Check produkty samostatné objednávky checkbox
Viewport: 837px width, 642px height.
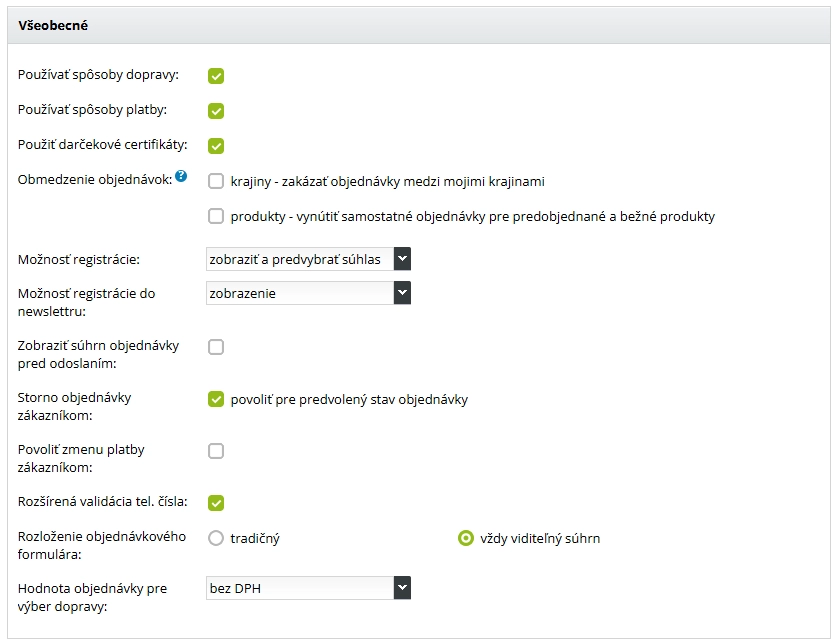coord(216,216)
